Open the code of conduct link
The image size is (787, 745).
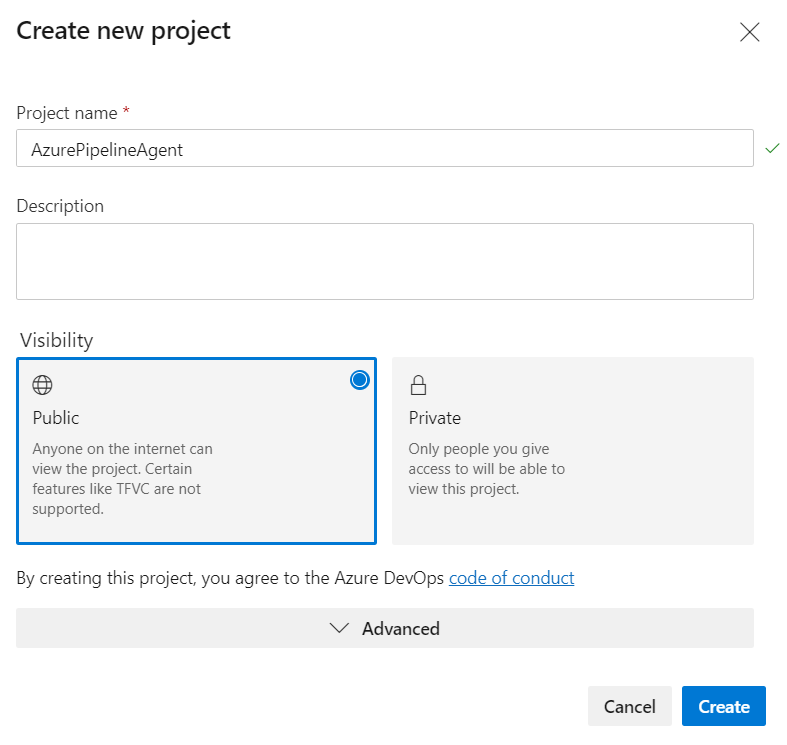511,578
